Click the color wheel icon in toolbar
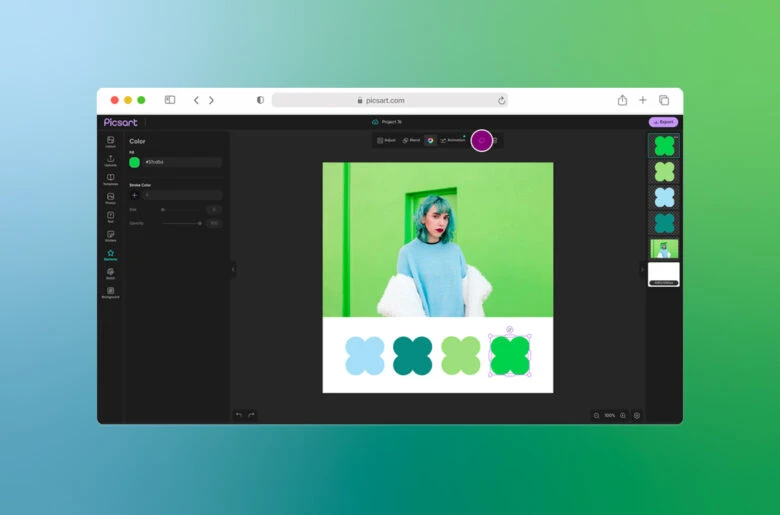The image size is (780, 515). point(430,140)
